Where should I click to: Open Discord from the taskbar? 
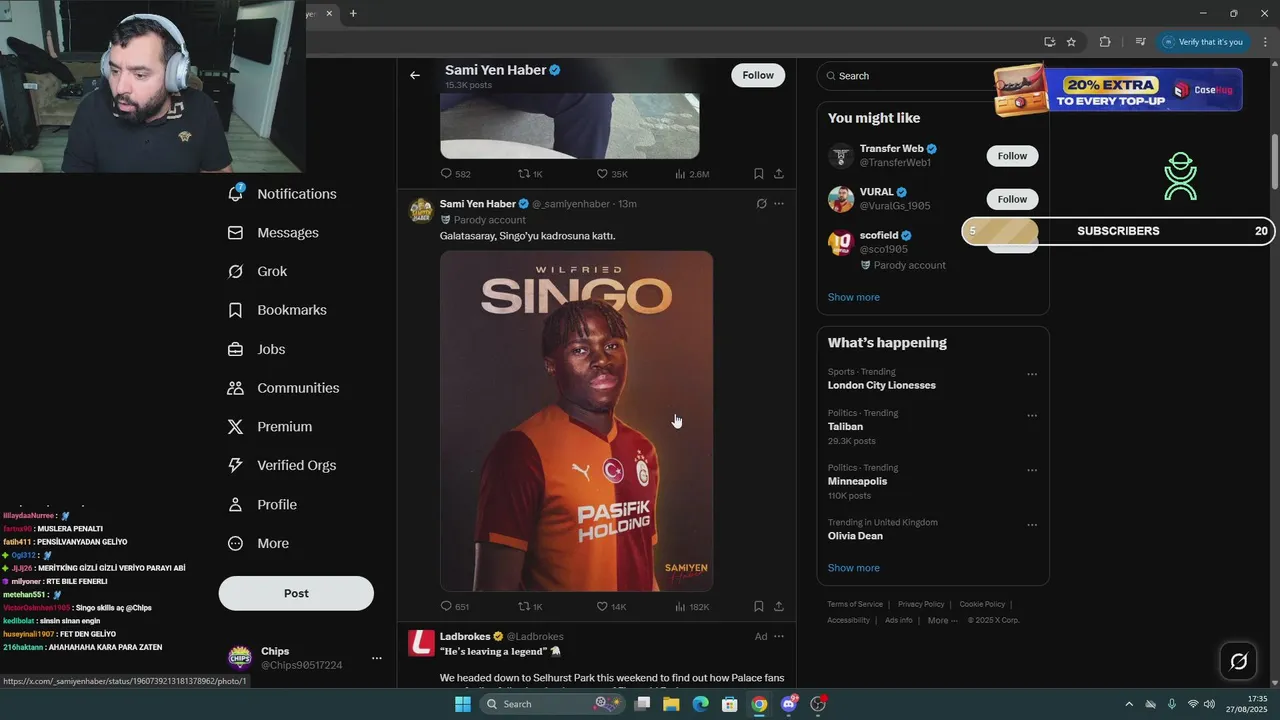coord(789,704)
